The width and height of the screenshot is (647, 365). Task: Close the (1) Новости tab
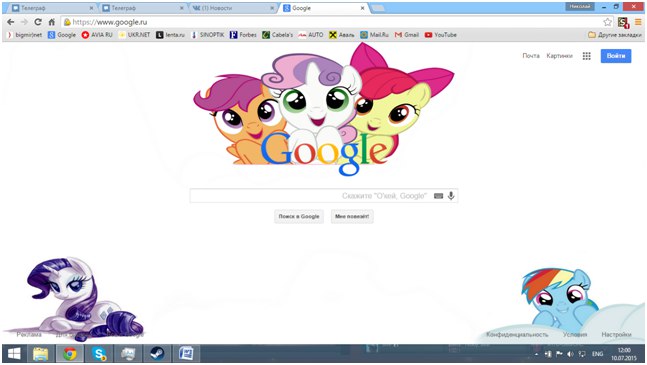pos(272,8)
